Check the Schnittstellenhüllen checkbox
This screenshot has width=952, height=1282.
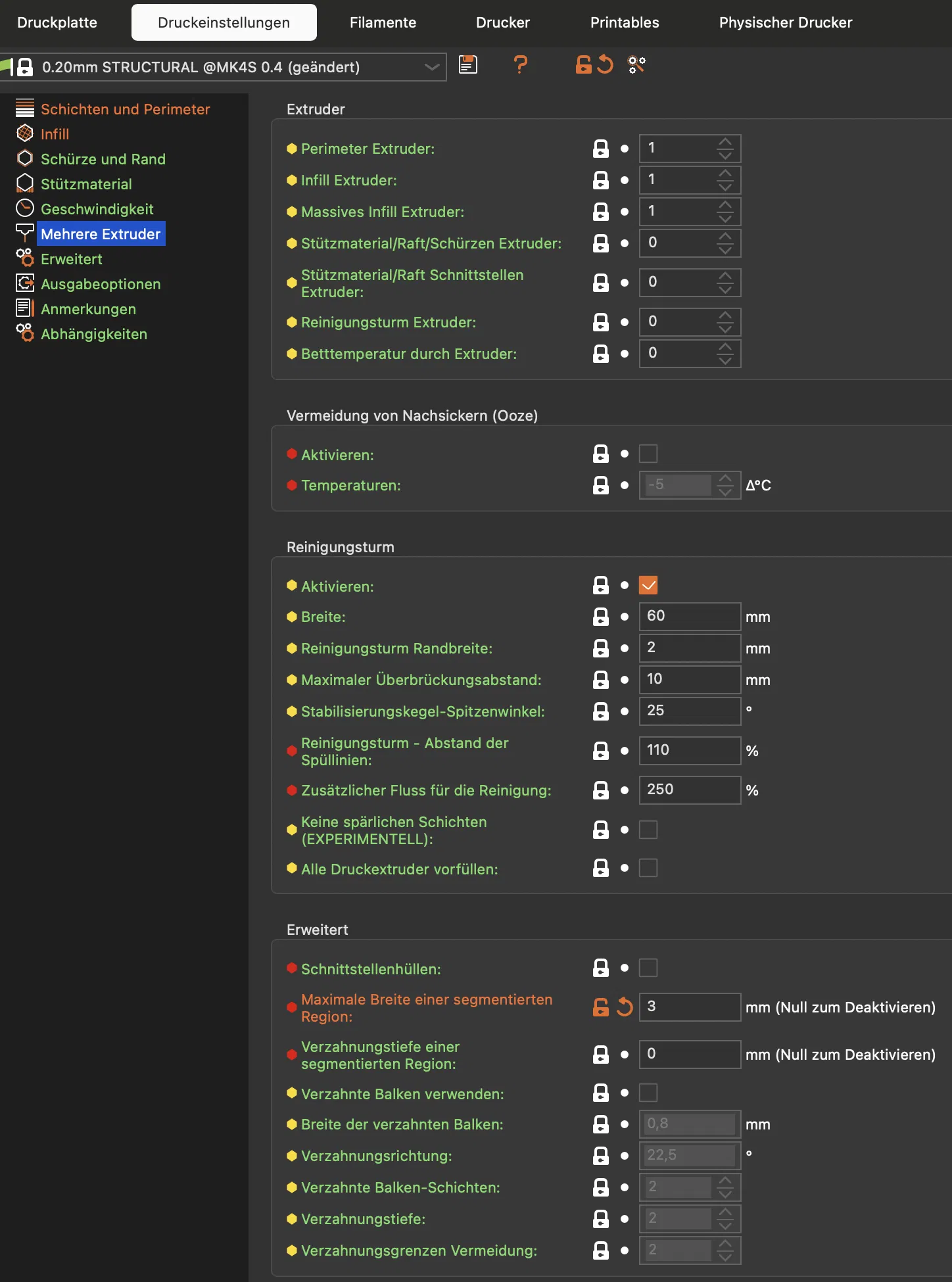pyautogui.click(x=648, y=968)
